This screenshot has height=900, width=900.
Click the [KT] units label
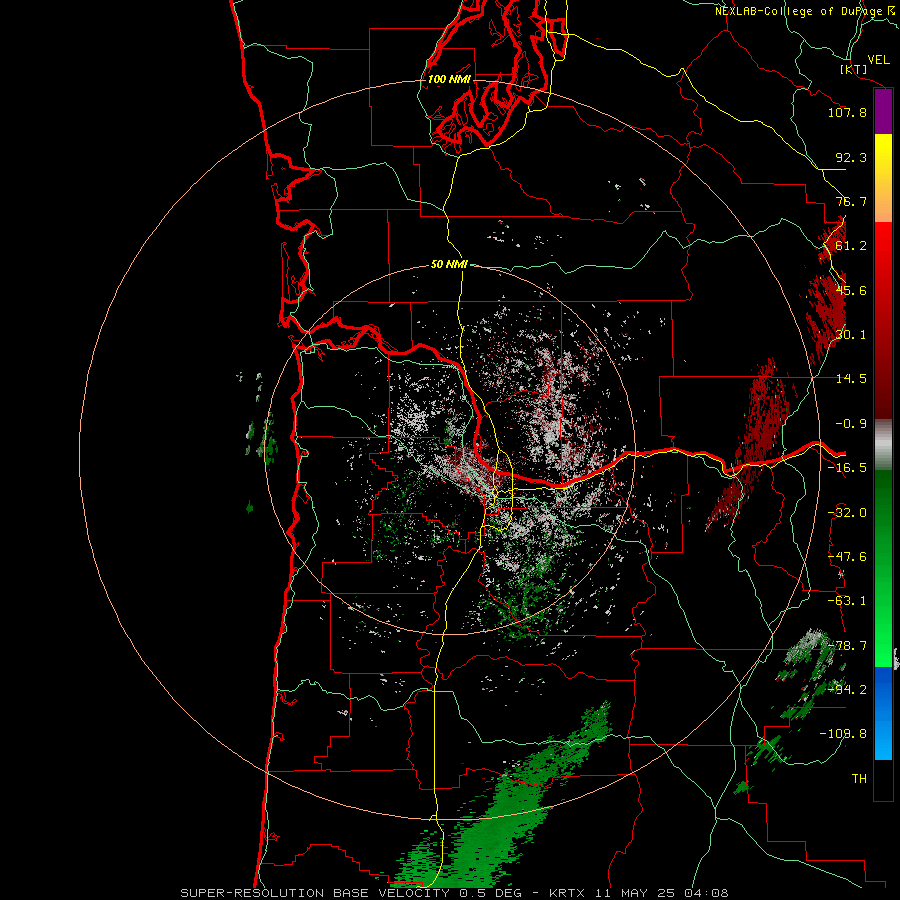[854, 69]
